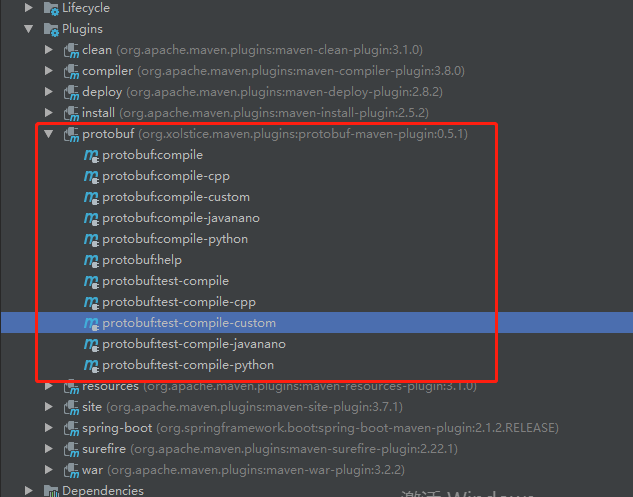Image resolution: width=633 pixels, height=497 pixels.
Task: Collapse the Plugins node arrow
Action: click(x=29, y=29)
